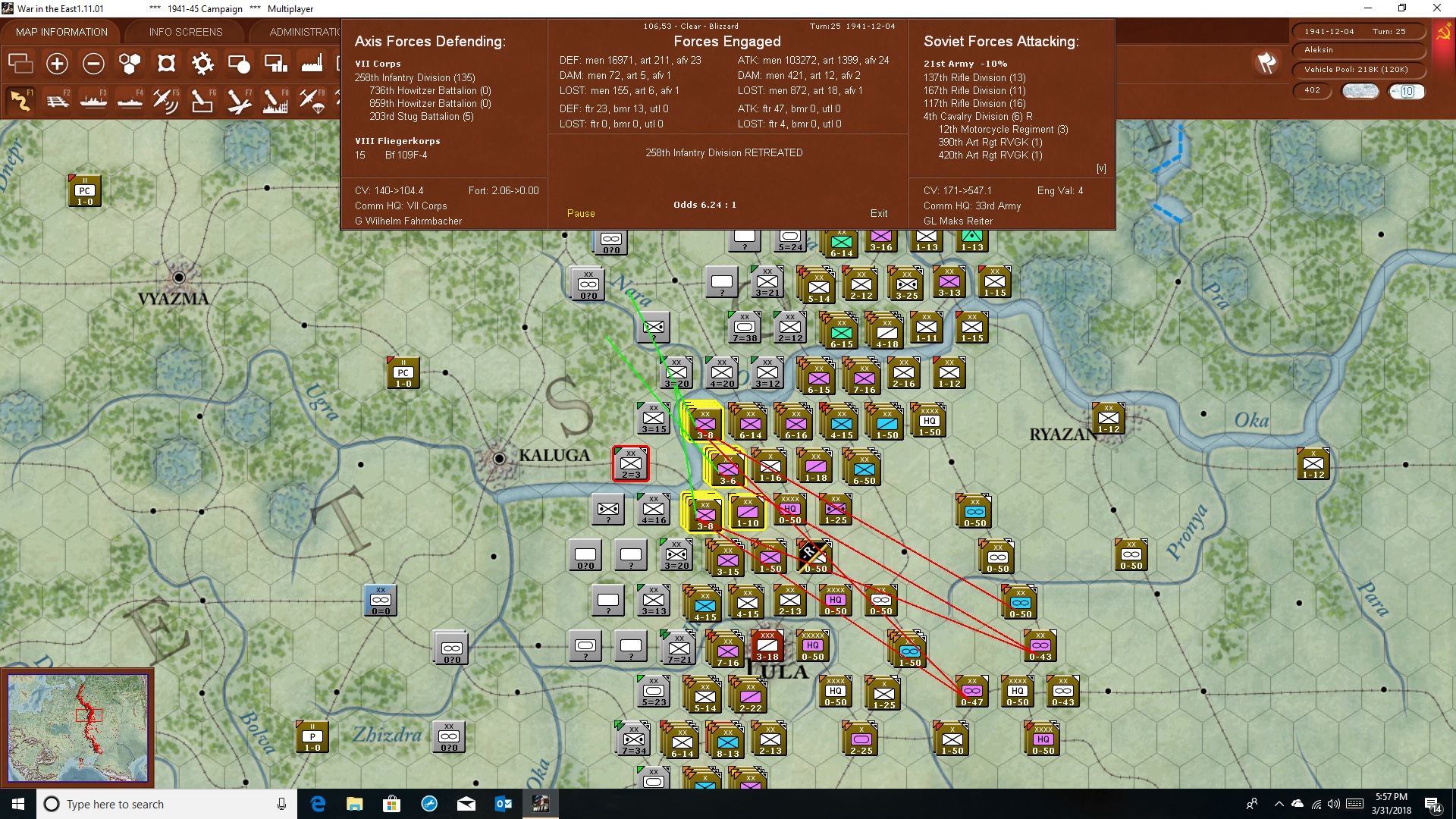Expand Soviet forces list with [v] toggle
Viewport: 1456px width, 819px height.
(1101, 168)
